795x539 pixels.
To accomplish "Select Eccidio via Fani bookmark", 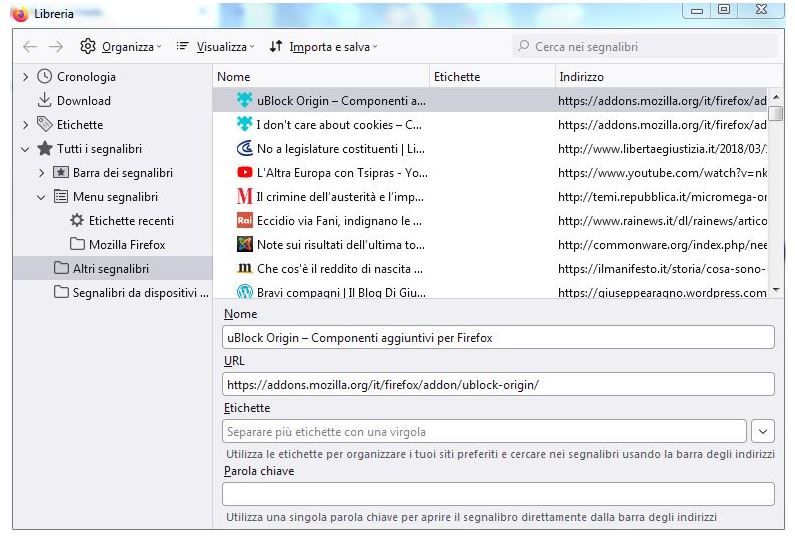I will 339,221.
